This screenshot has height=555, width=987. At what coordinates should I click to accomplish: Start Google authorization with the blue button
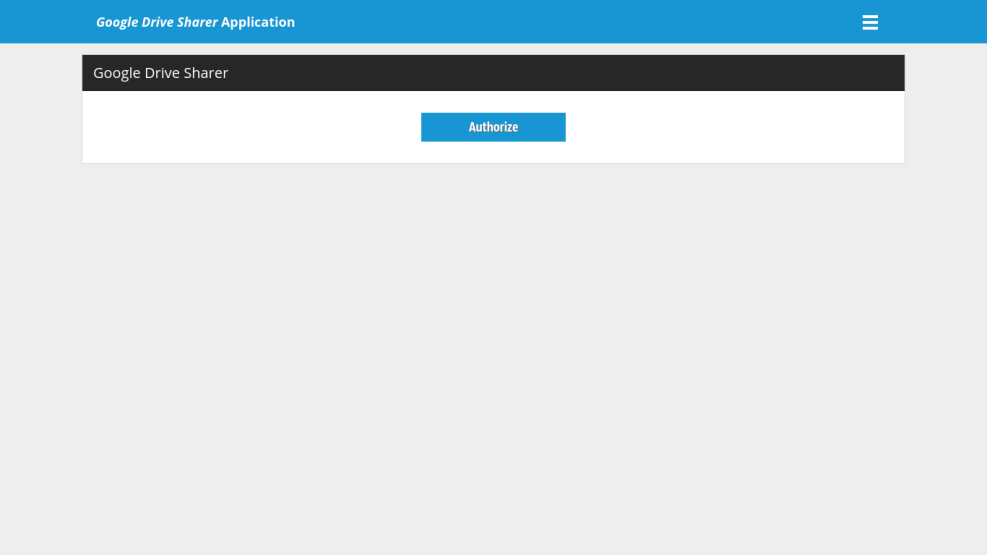point(493,127)
